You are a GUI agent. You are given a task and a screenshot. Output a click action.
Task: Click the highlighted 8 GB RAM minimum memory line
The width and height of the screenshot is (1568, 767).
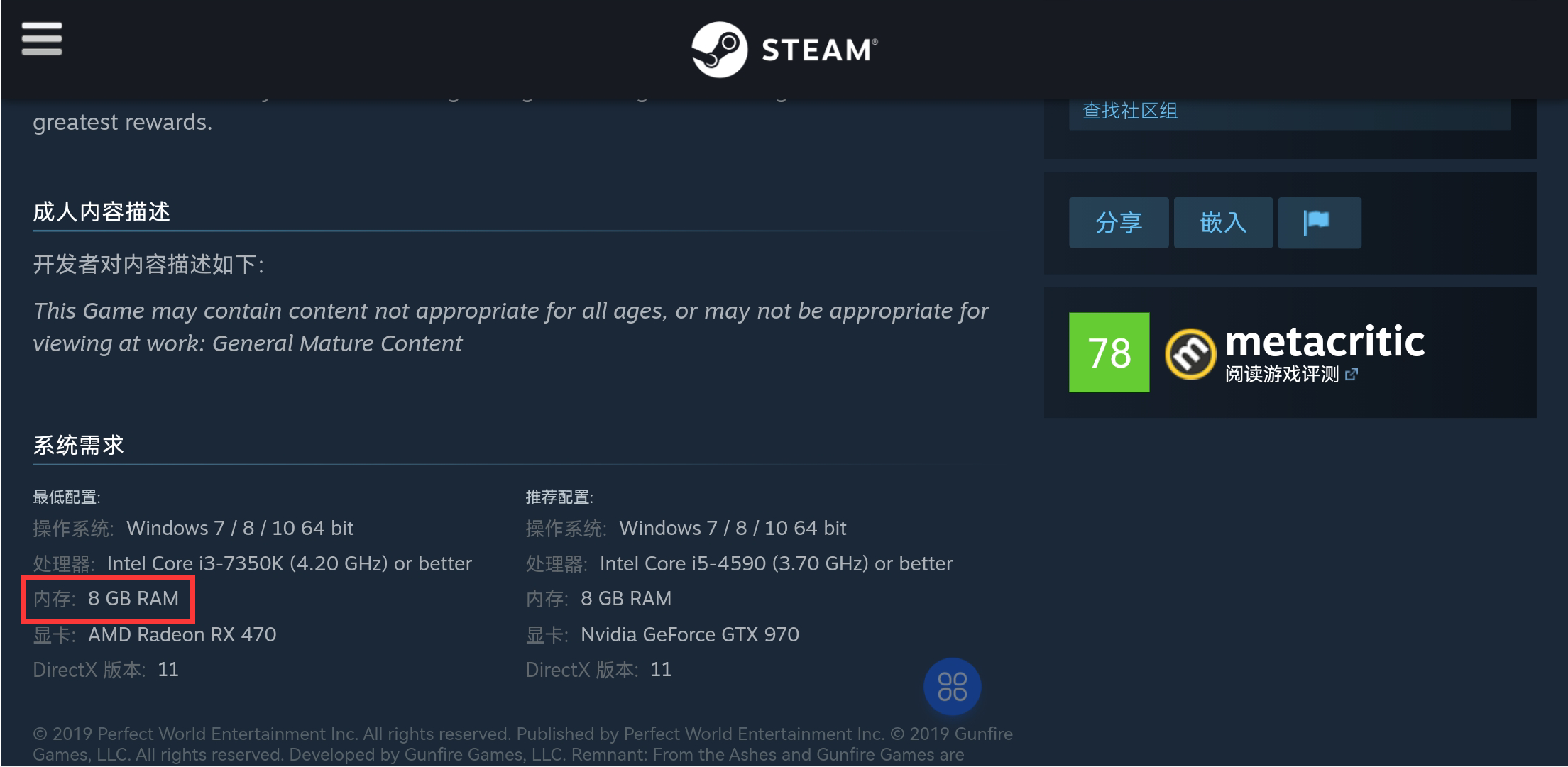pos(107,599)
